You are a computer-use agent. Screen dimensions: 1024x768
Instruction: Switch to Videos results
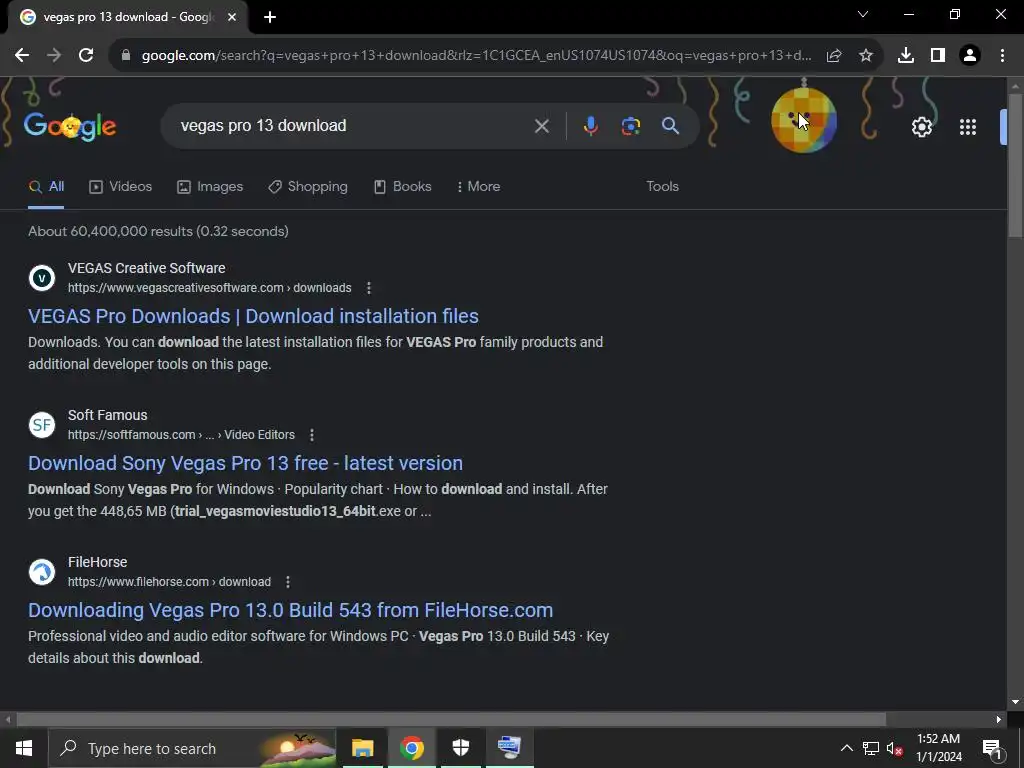(x=120, y=187)
